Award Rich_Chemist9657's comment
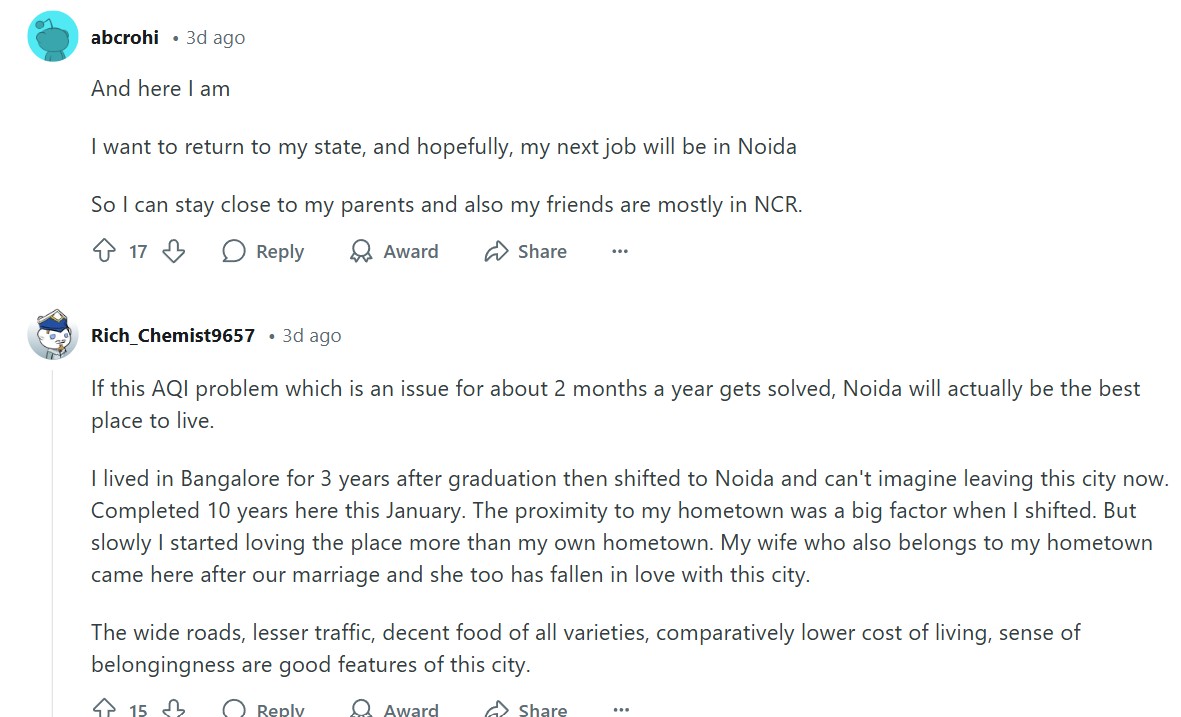 click(394, 708)
